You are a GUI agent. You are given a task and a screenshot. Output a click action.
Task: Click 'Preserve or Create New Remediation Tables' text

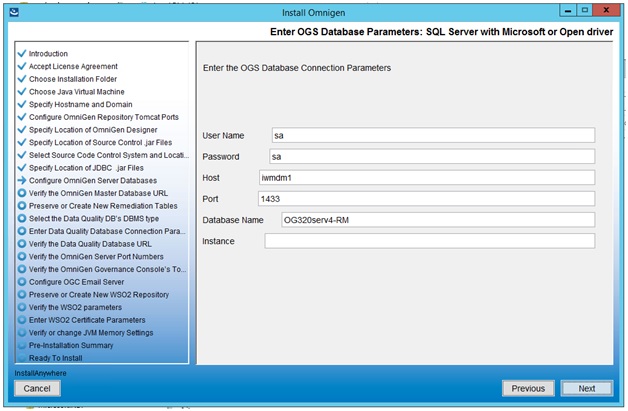103,206
